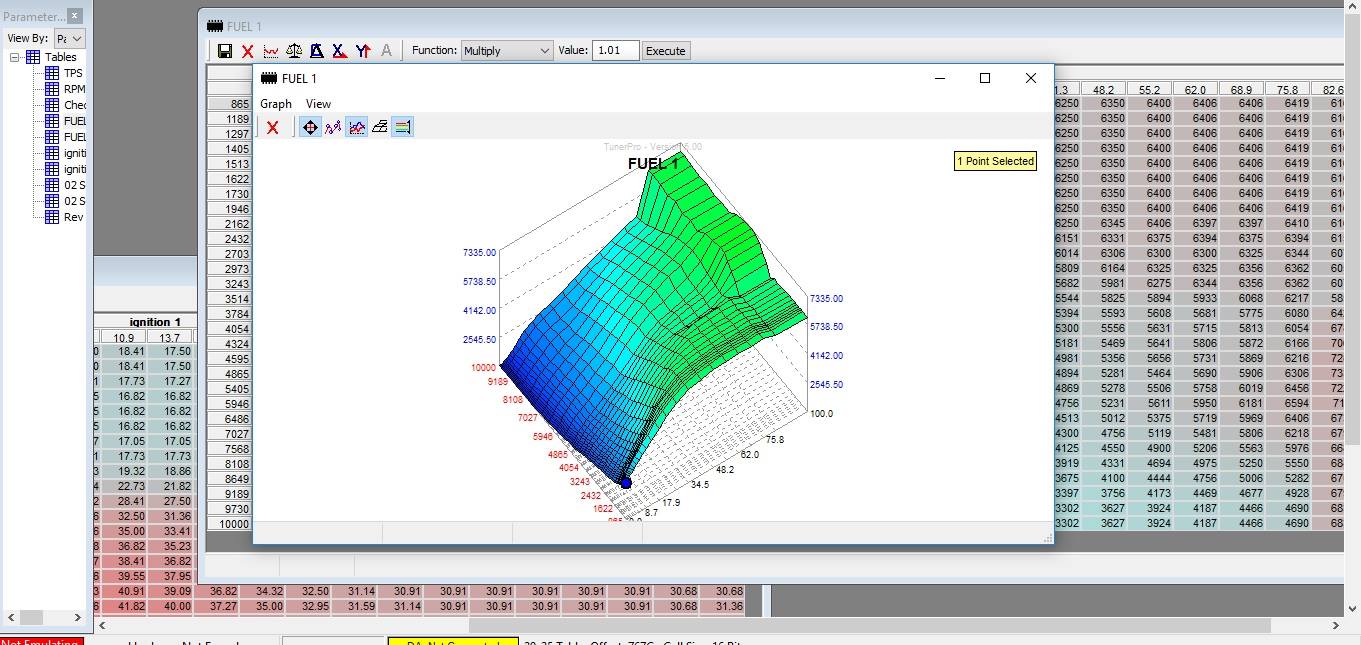Open the View menu in graph window

[318, 104]
